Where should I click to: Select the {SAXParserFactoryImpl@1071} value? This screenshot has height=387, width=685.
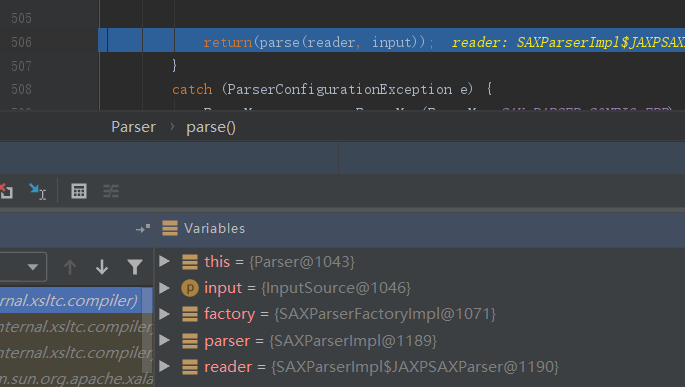pos(385,314)
